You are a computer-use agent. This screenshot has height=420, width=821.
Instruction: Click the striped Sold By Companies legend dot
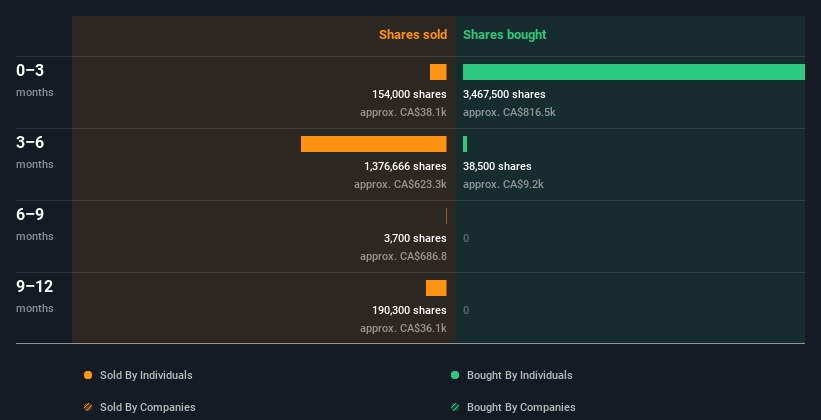point(88,407)
